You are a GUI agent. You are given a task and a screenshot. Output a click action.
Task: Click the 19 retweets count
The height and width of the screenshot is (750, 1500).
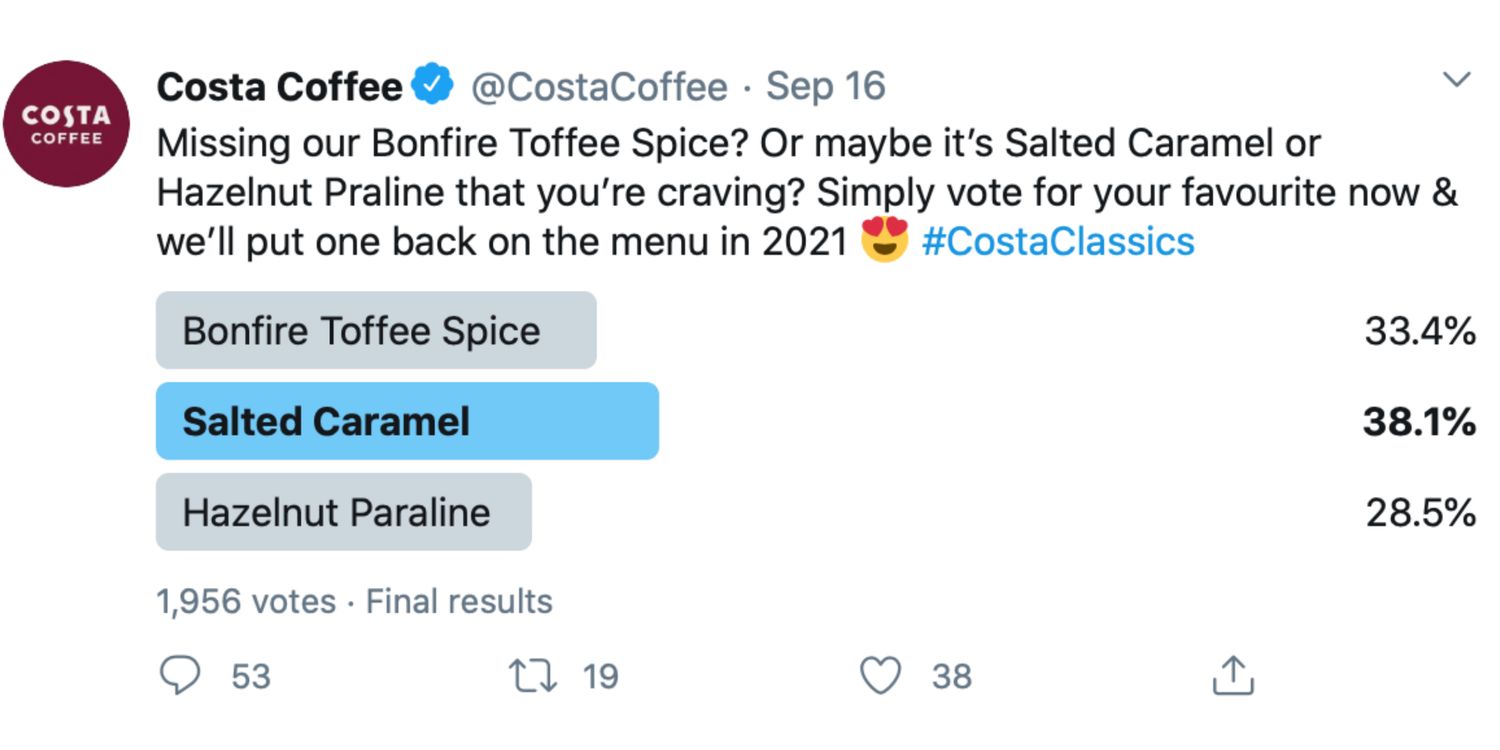coord(600,677)
